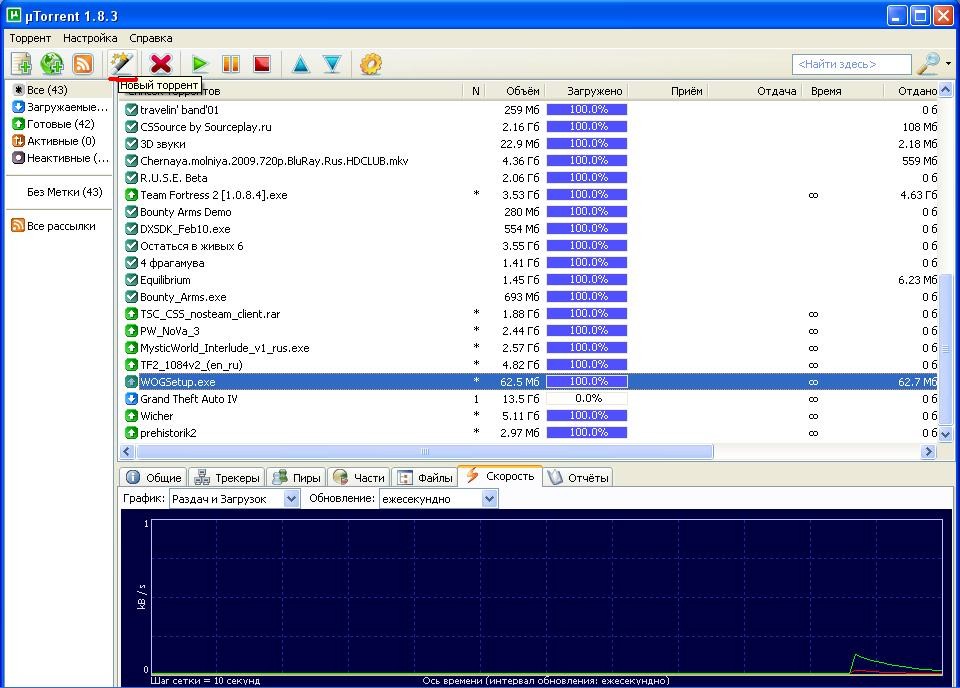Click the orange Pause torrent icon
The height and width of the screenshot is (688, 960).
(231, 64)
